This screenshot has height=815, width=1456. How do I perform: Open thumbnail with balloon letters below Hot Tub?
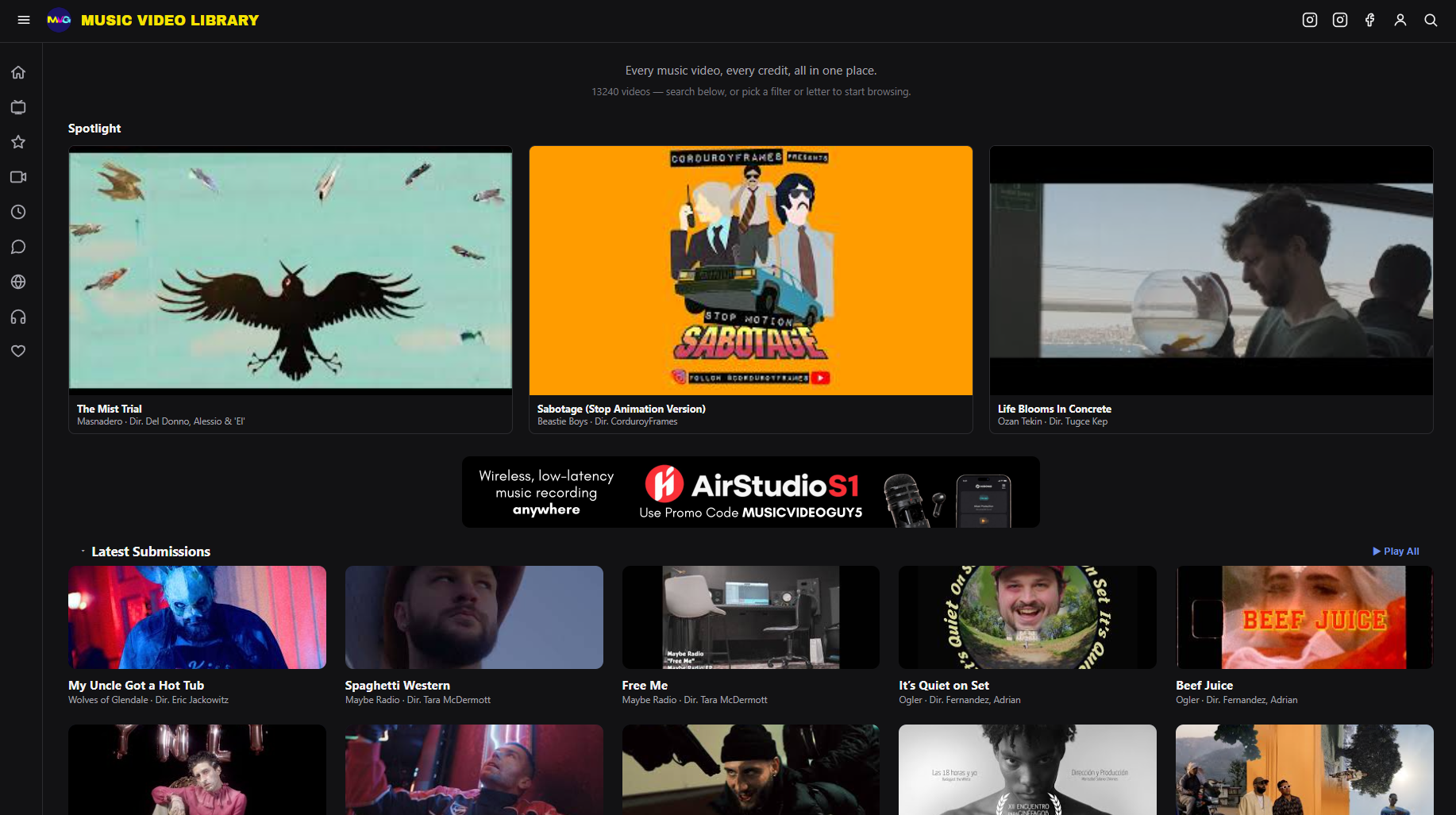tap(197, 770)
